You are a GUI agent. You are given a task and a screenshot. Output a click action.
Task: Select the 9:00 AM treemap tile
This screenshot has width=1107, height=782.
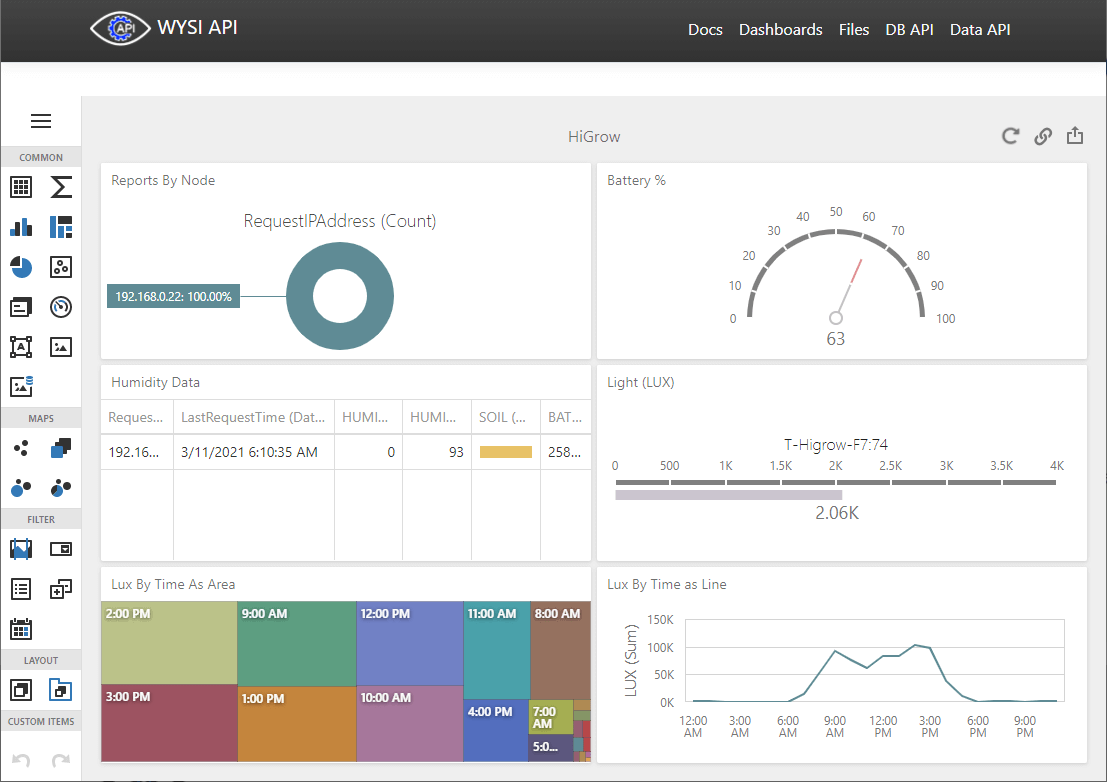(x=297, y=644)
